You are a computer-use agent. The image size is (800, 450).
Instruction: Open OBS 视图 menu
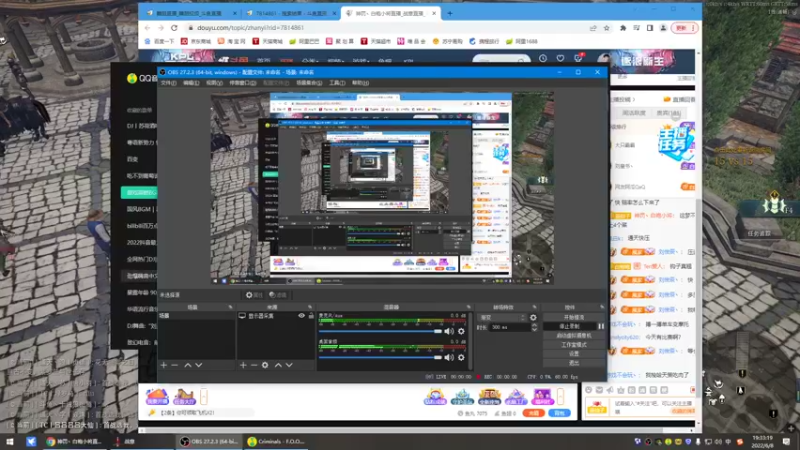[214, 83]
